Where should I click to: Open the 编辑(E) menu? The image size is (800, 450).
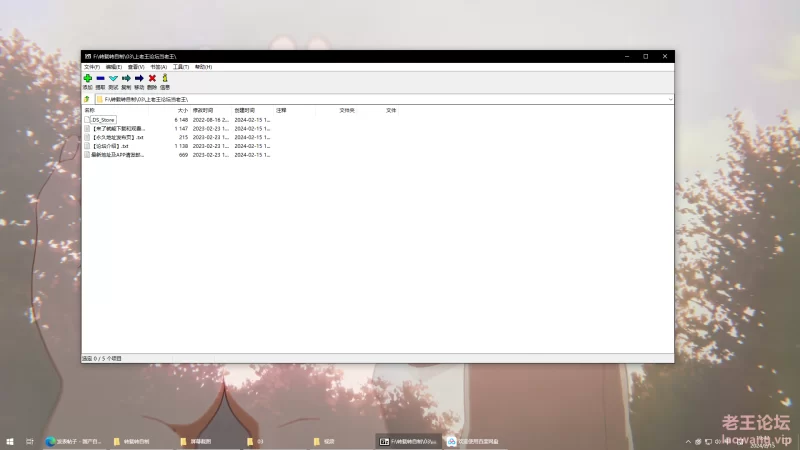tap(114, 67)
